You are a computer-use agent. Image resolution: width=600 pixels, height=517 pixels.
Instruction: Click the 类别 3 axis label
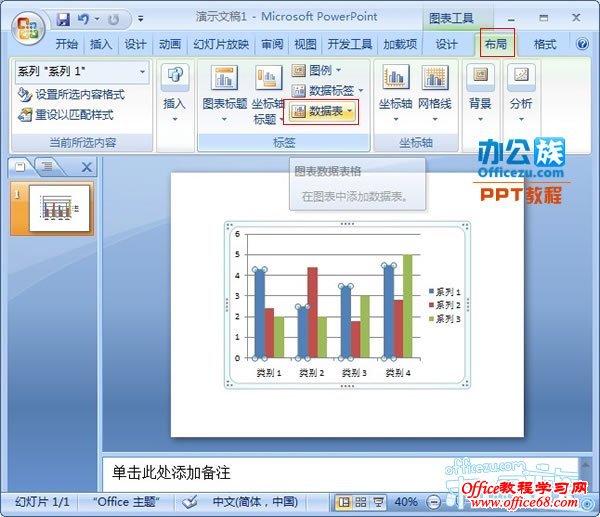coord(354,373)
